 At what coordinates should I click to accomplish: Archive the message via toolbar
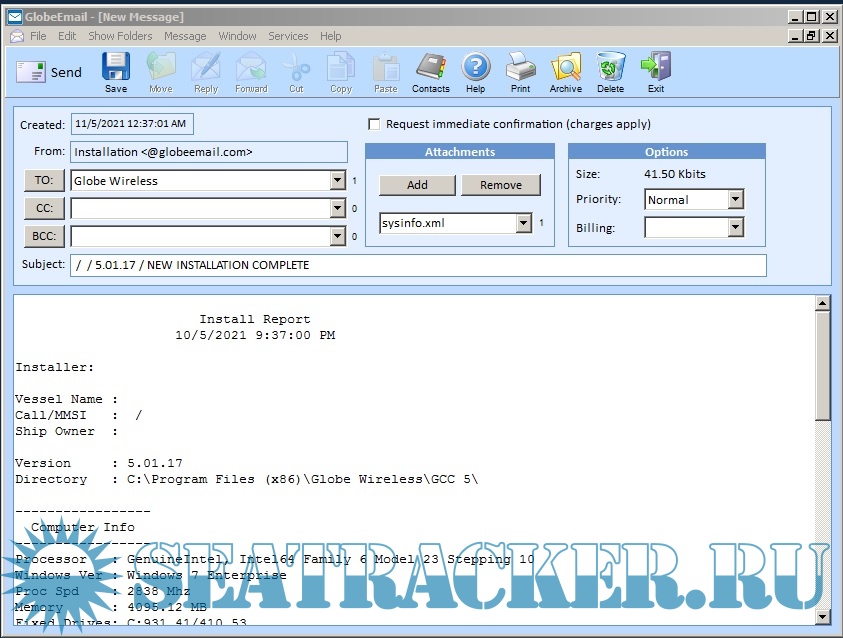[x=565, y=68]
